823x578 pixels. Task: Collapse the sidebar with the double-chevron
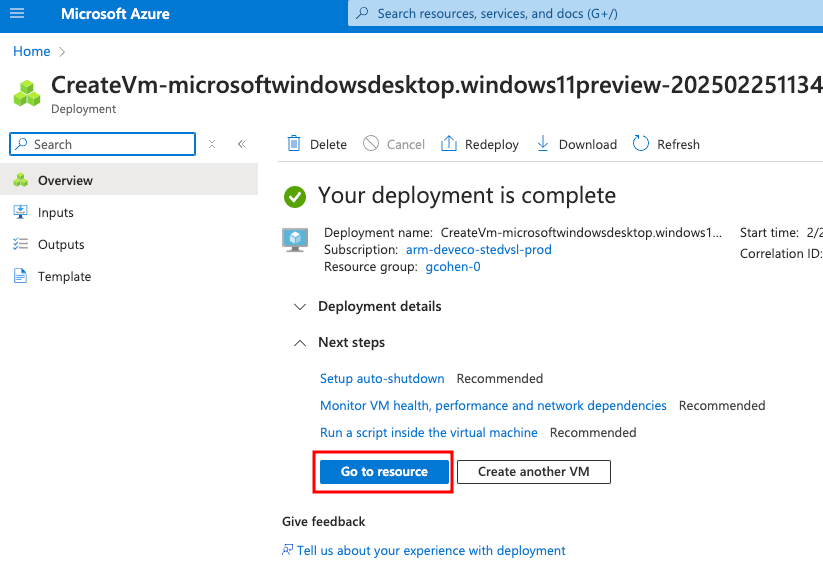242,144
